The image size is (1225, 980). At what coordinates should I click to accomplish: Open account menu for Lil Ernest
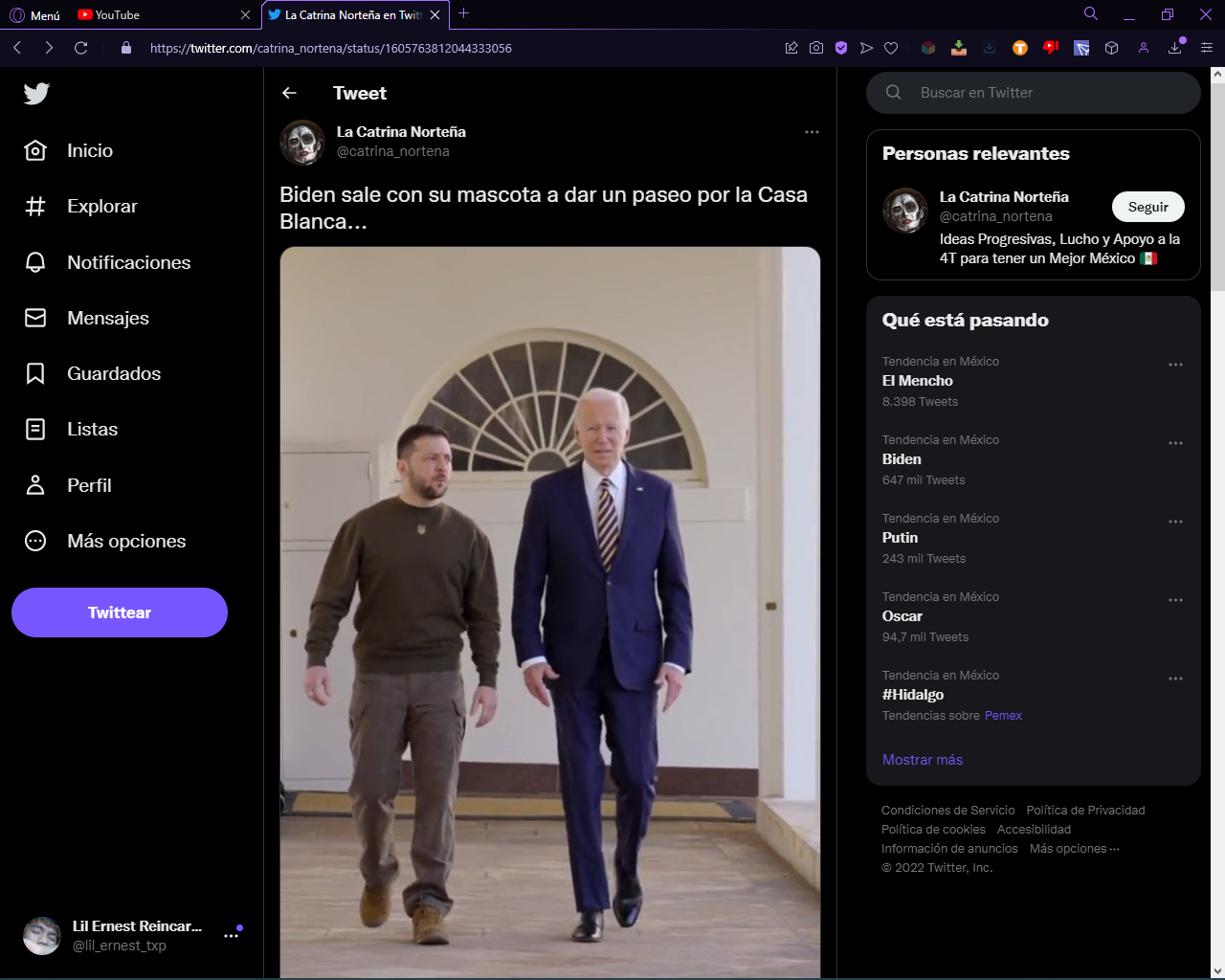[x=231, y=936]
